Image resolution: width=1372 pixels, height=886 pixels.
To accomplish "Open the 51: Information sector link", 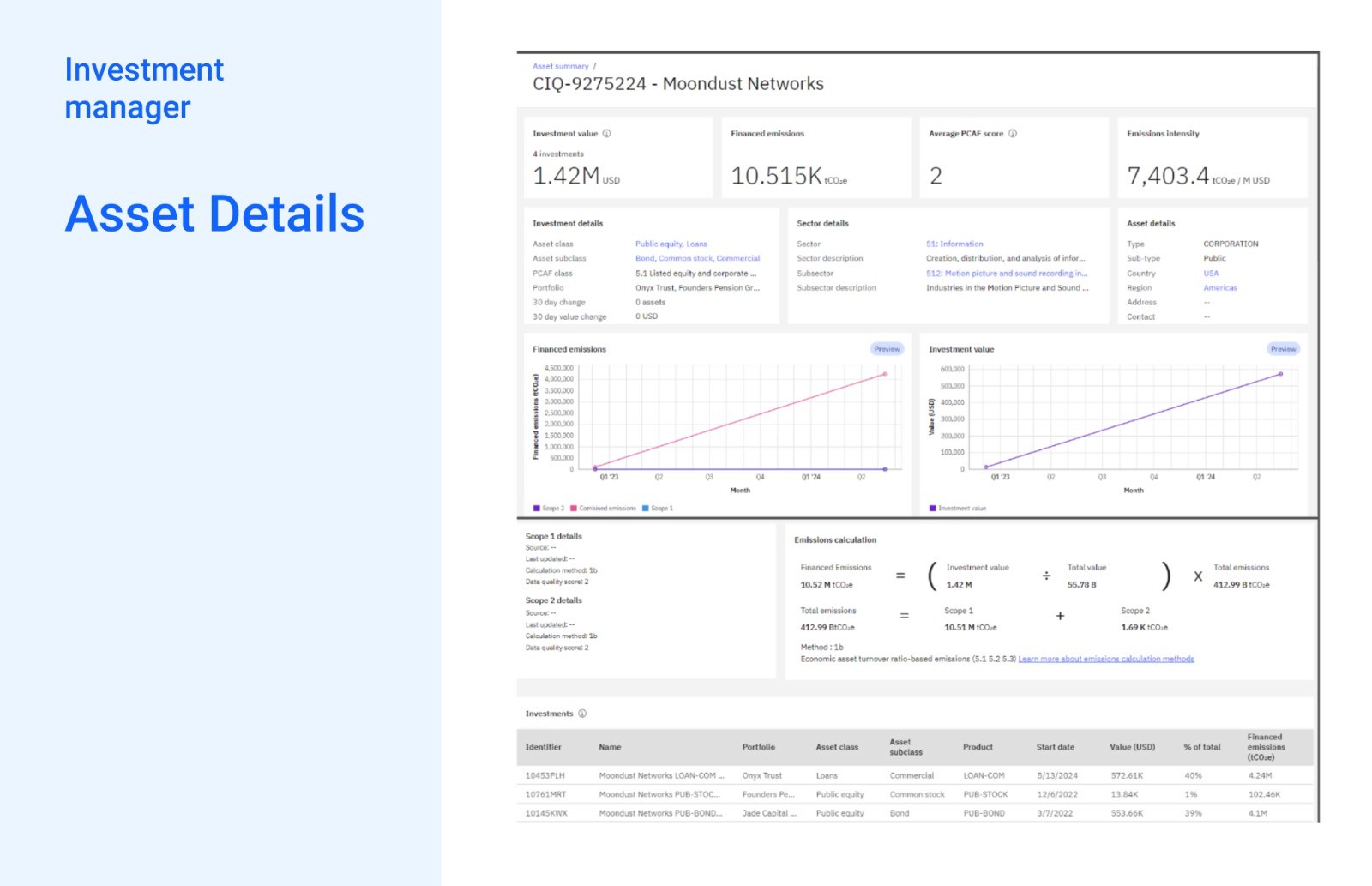I will [x=954, y=244].
